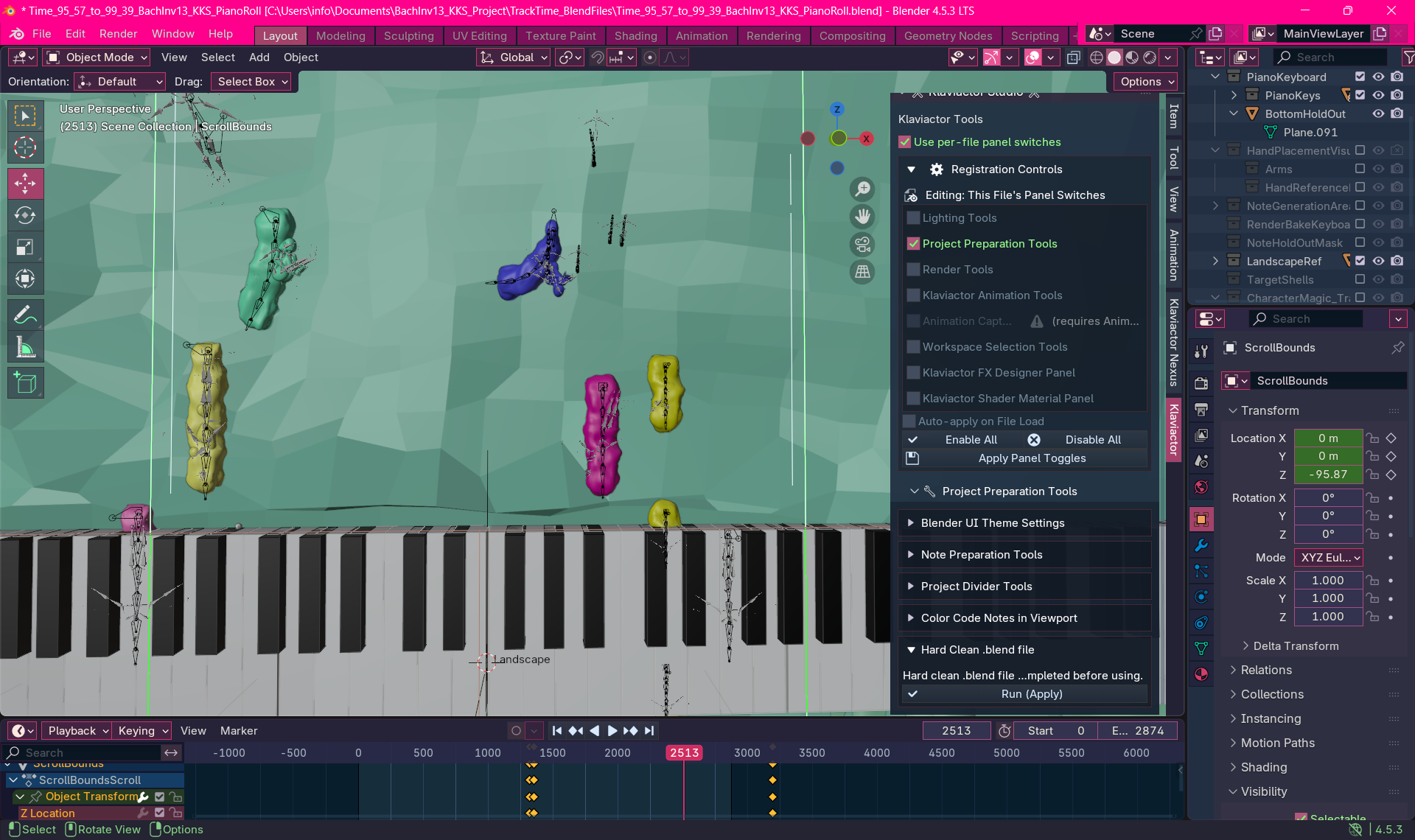This screenshot has height=840, width=1415.
Task: Select the Rotate tool
Action: (x=25, y=215)
